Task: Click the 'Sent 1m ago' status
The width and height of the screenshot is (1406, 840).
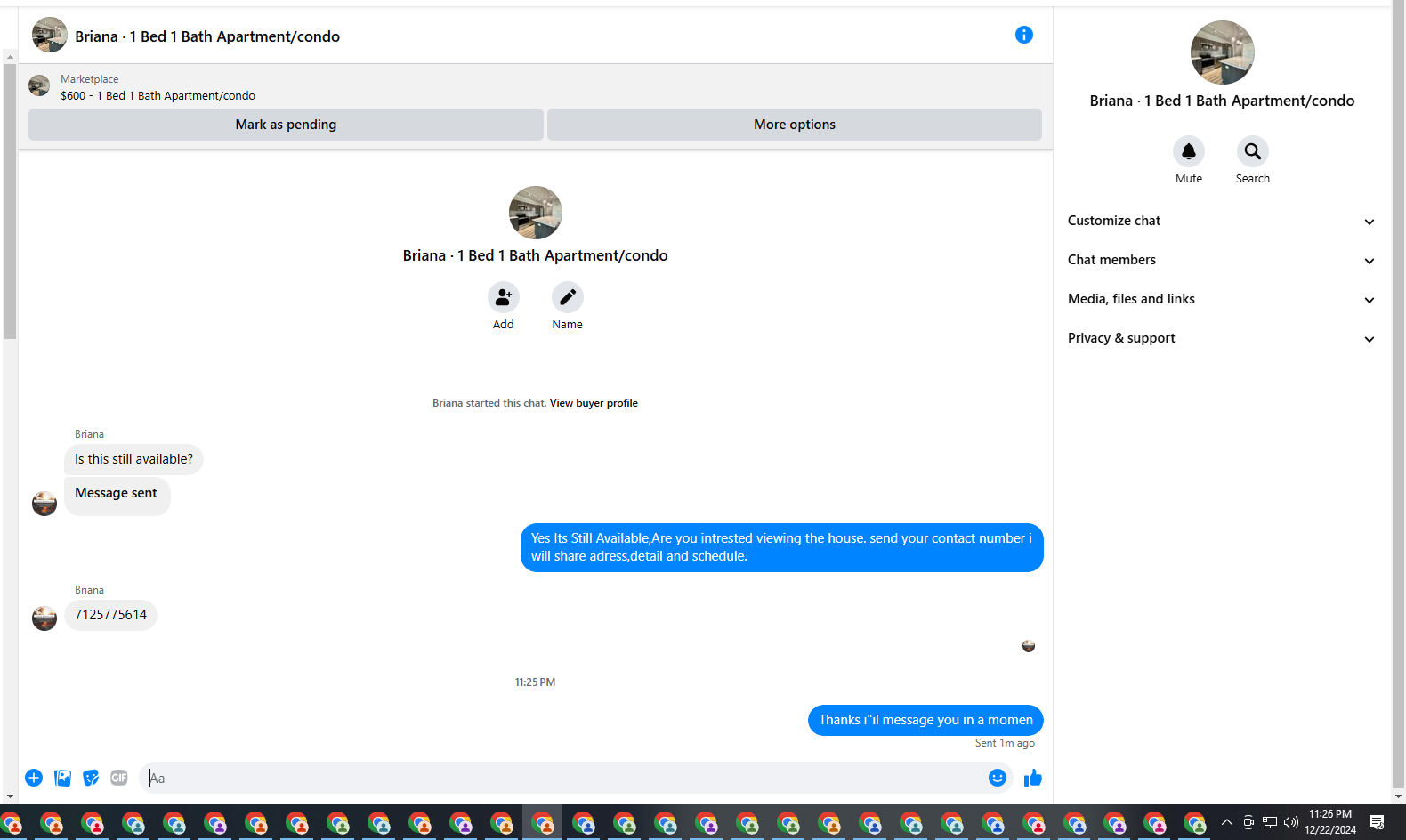Action: (1005, 743)
